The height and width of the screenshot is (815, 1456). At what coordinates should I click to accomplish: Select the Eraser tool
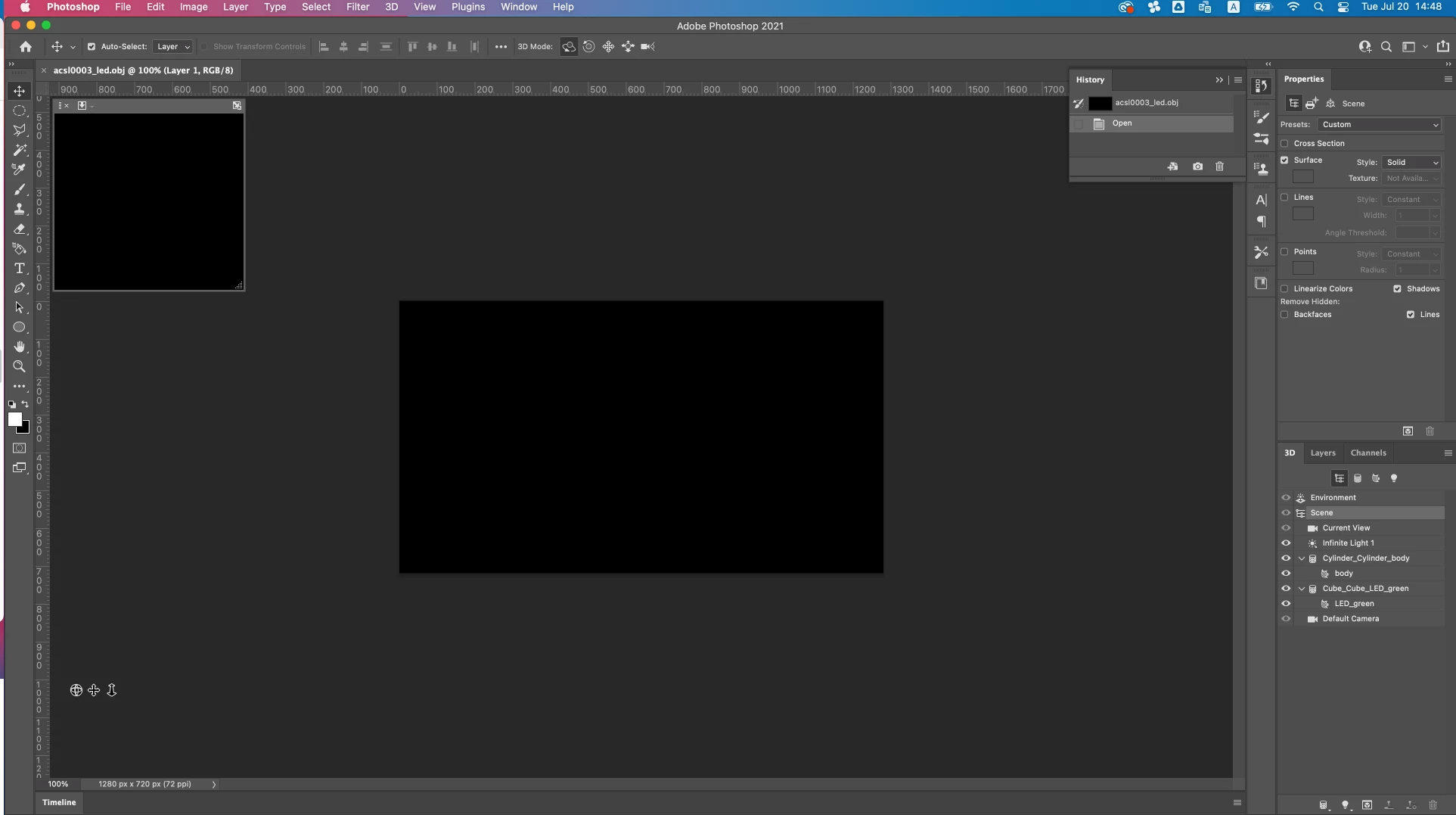tap(19, 229)
